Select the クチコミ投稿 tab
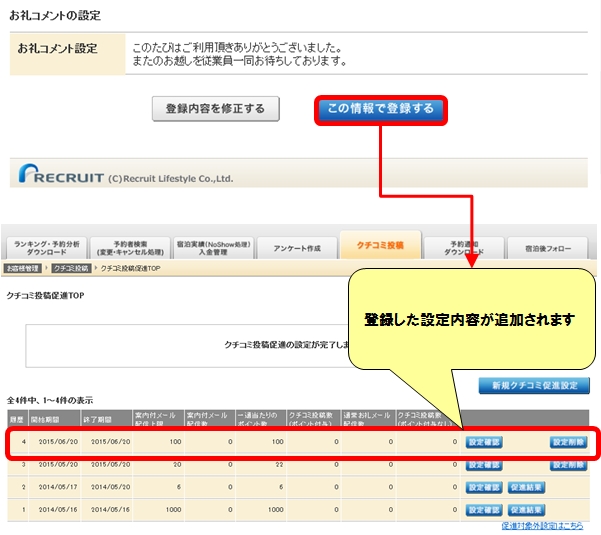The image size is (601, 535). coord(380,246)
